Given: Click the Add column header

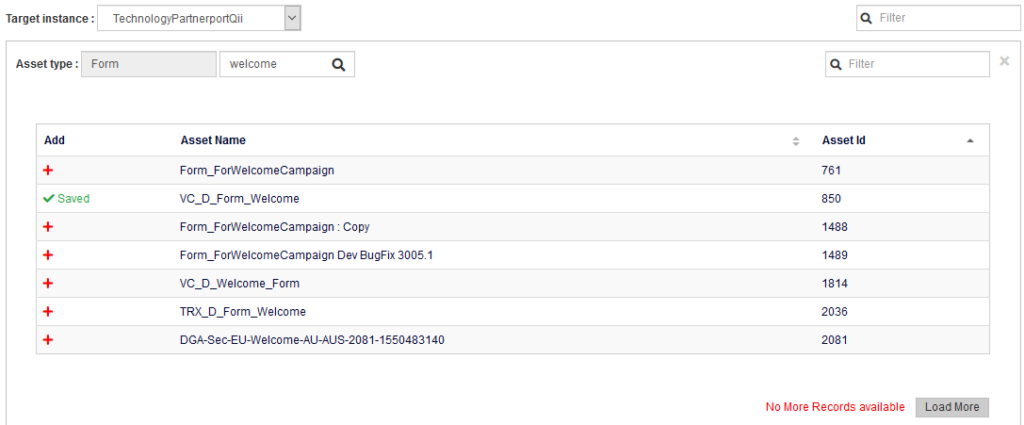Looking at the screenshot, I should tap(54, 140).
